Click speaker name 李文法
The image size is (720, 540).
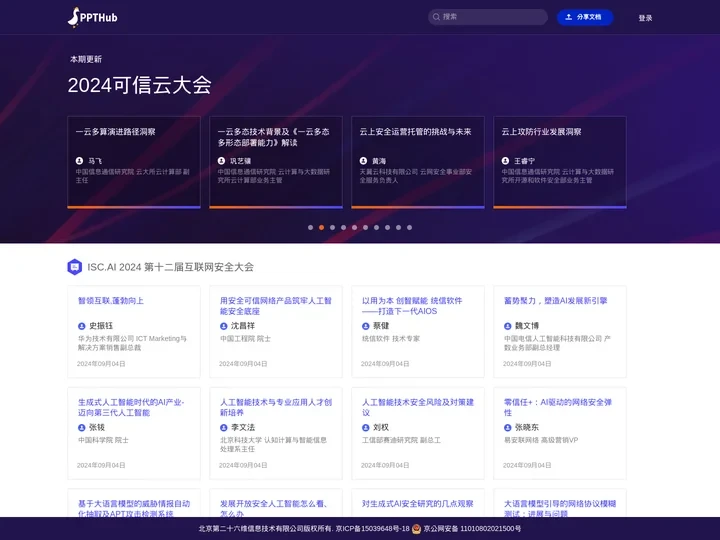pos(242,427)
